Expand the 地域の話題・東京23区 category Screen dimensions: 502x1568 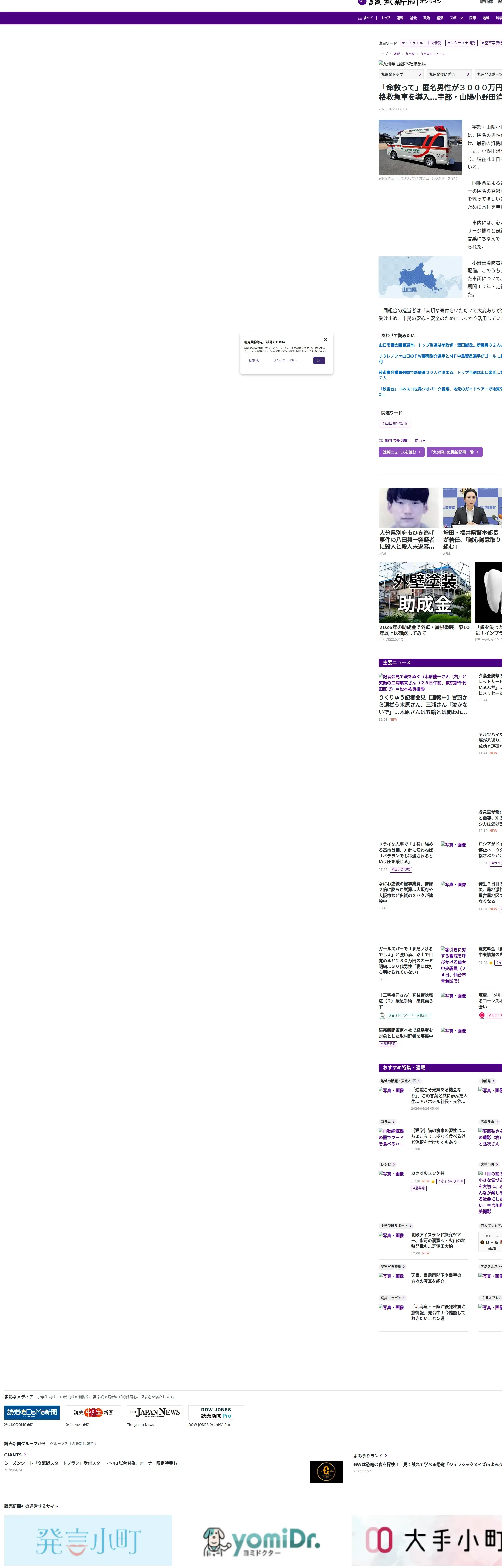[x=400, y=1081]
